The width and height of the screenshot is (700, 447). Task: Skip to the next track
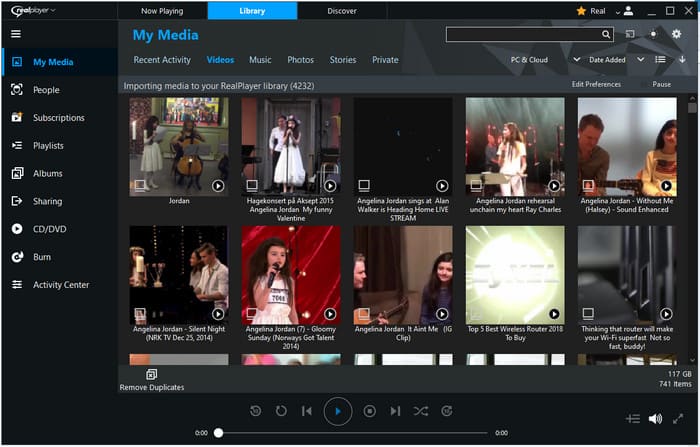395,411
